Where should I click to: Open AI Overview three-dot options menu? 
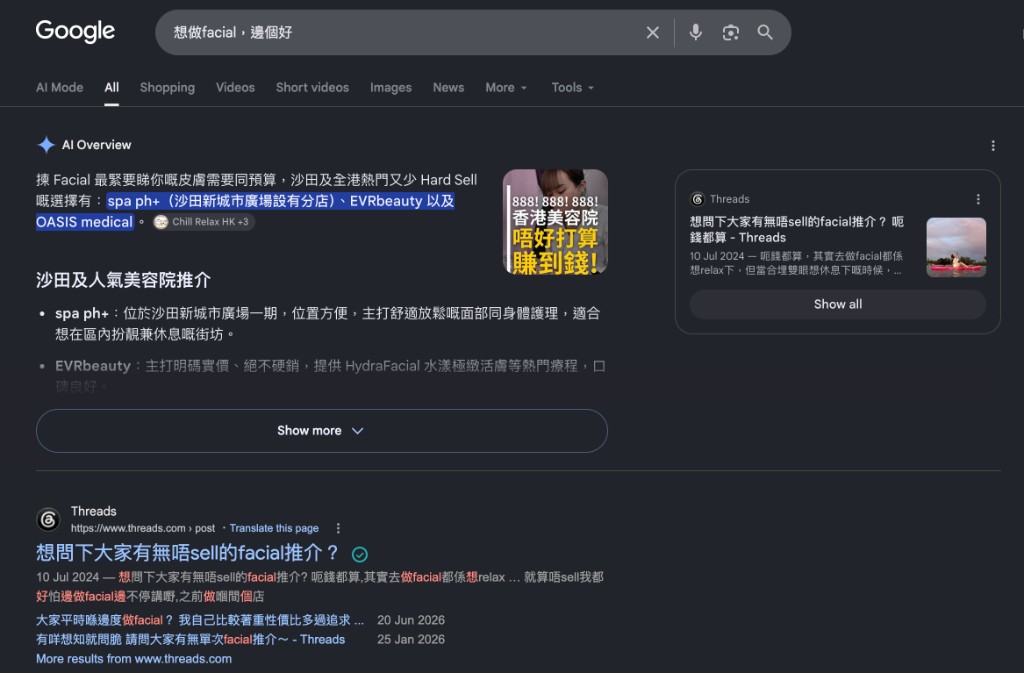[993, 146]
